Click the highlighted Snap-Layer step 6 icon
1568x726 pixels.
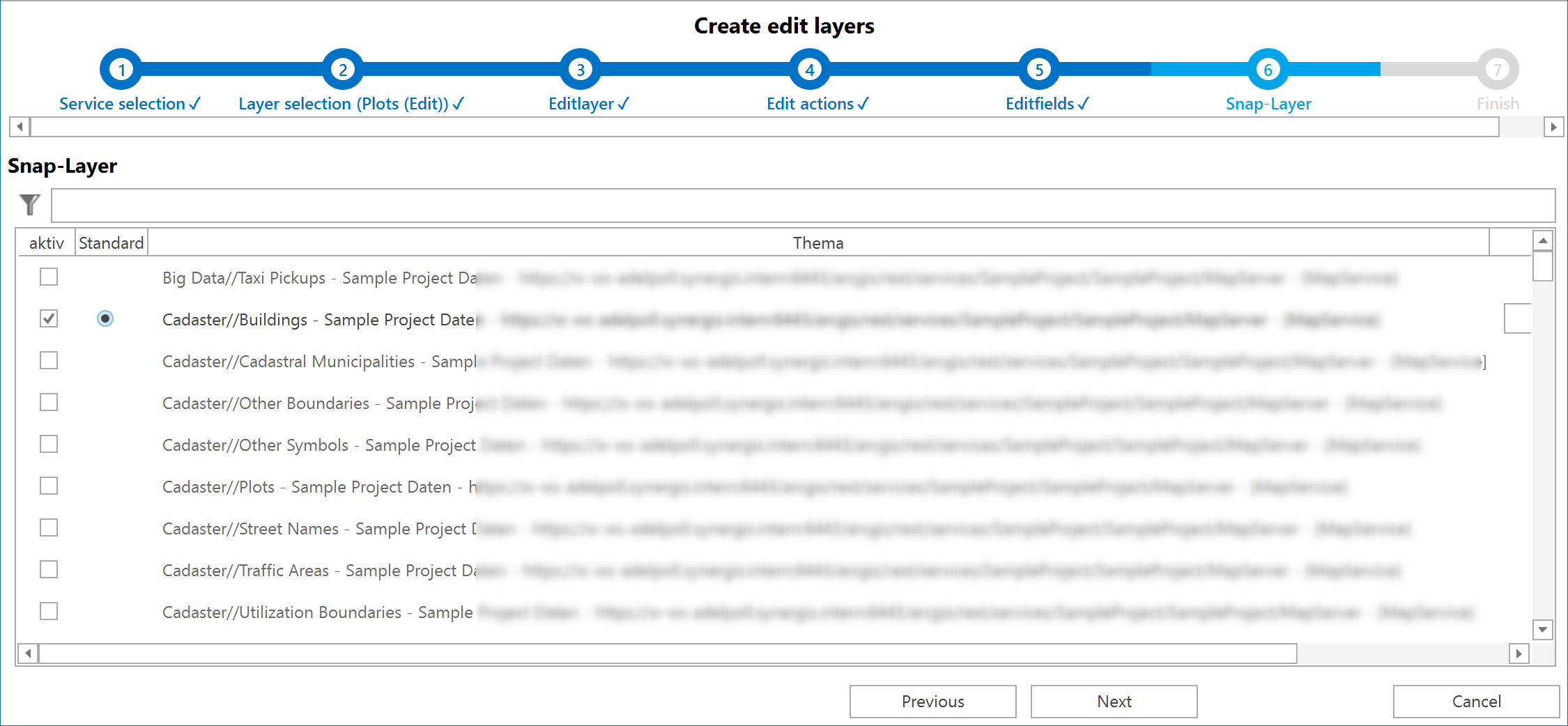click(1268, 69)
